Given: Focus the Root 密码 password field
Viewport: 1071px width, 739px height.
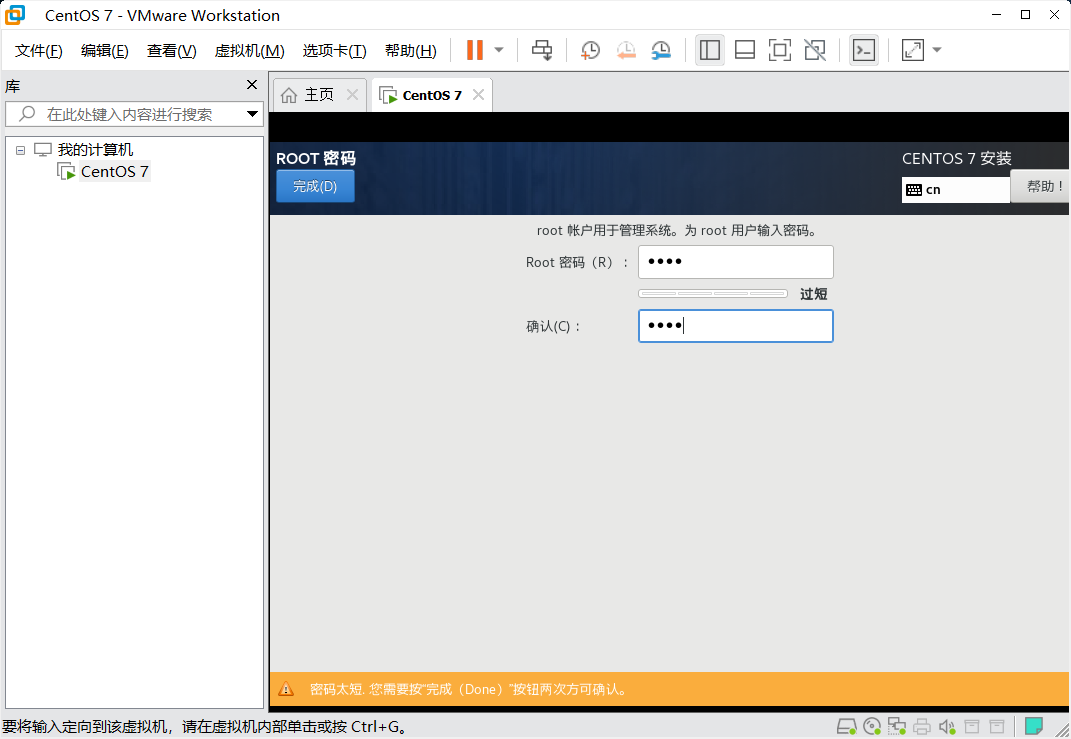Looking at the screenshot, I should (736, 262).
